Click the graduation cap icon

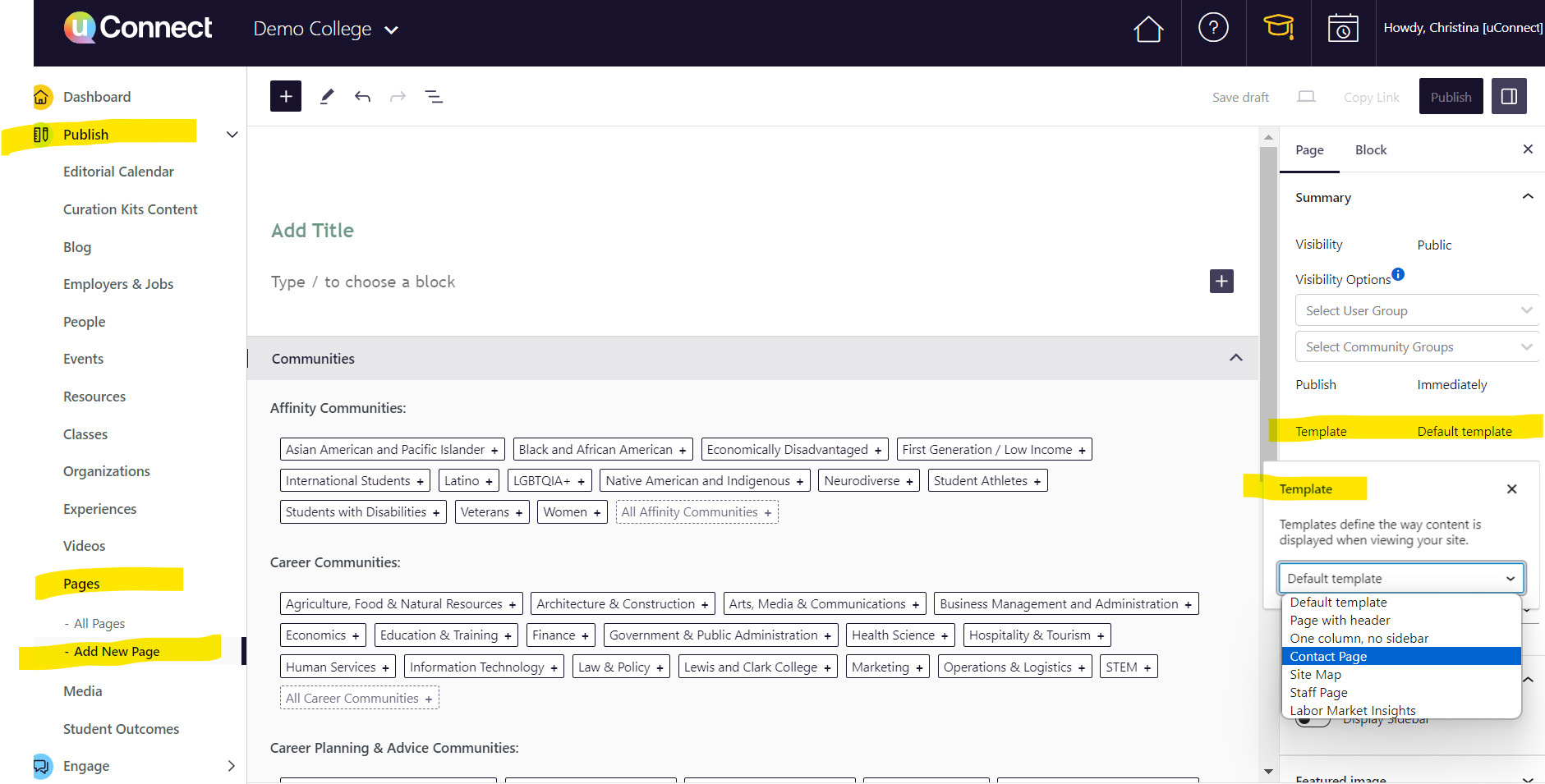(1278, 28)
